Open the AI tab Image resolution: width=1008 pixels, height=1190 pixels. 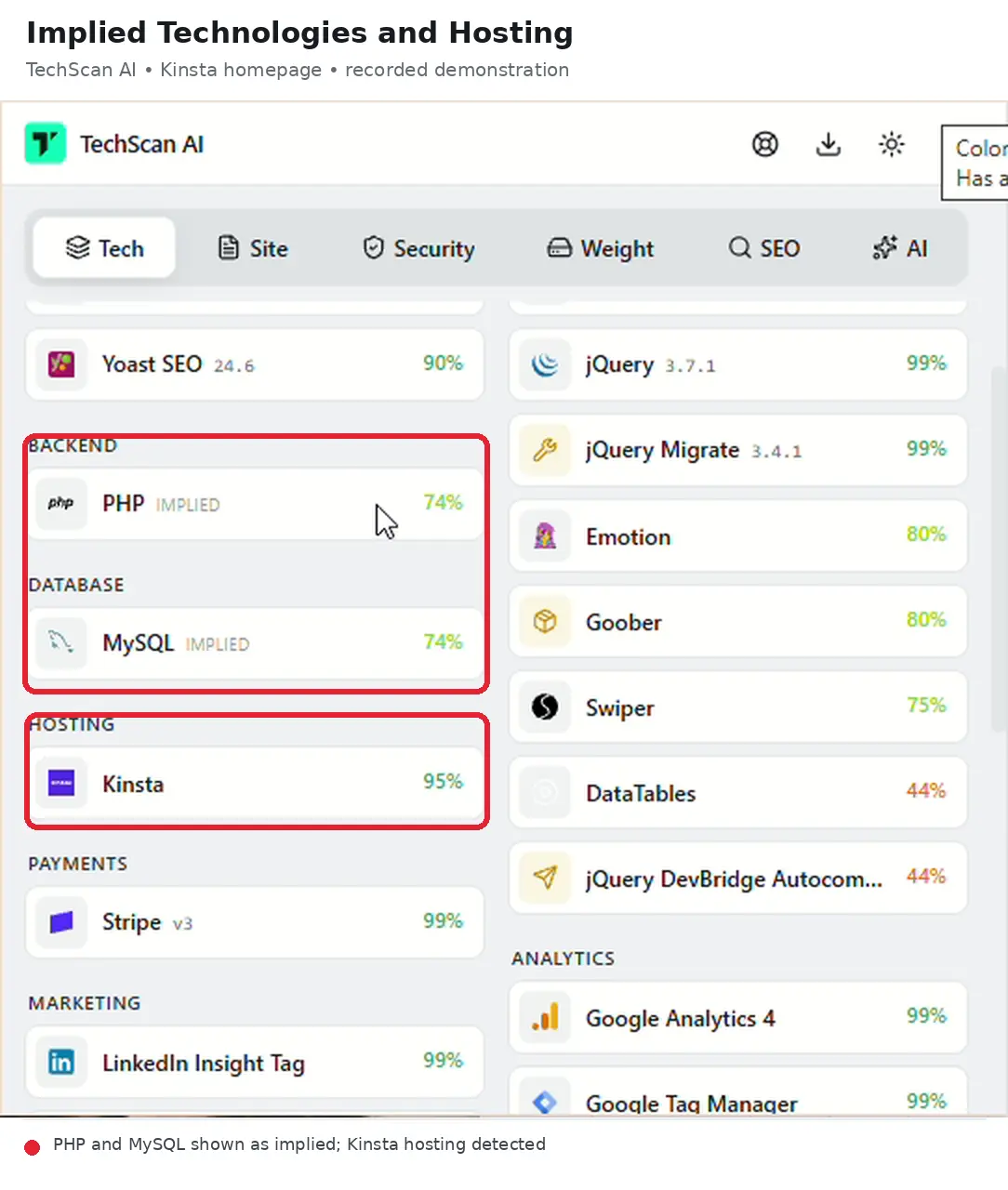coord(900,248)
